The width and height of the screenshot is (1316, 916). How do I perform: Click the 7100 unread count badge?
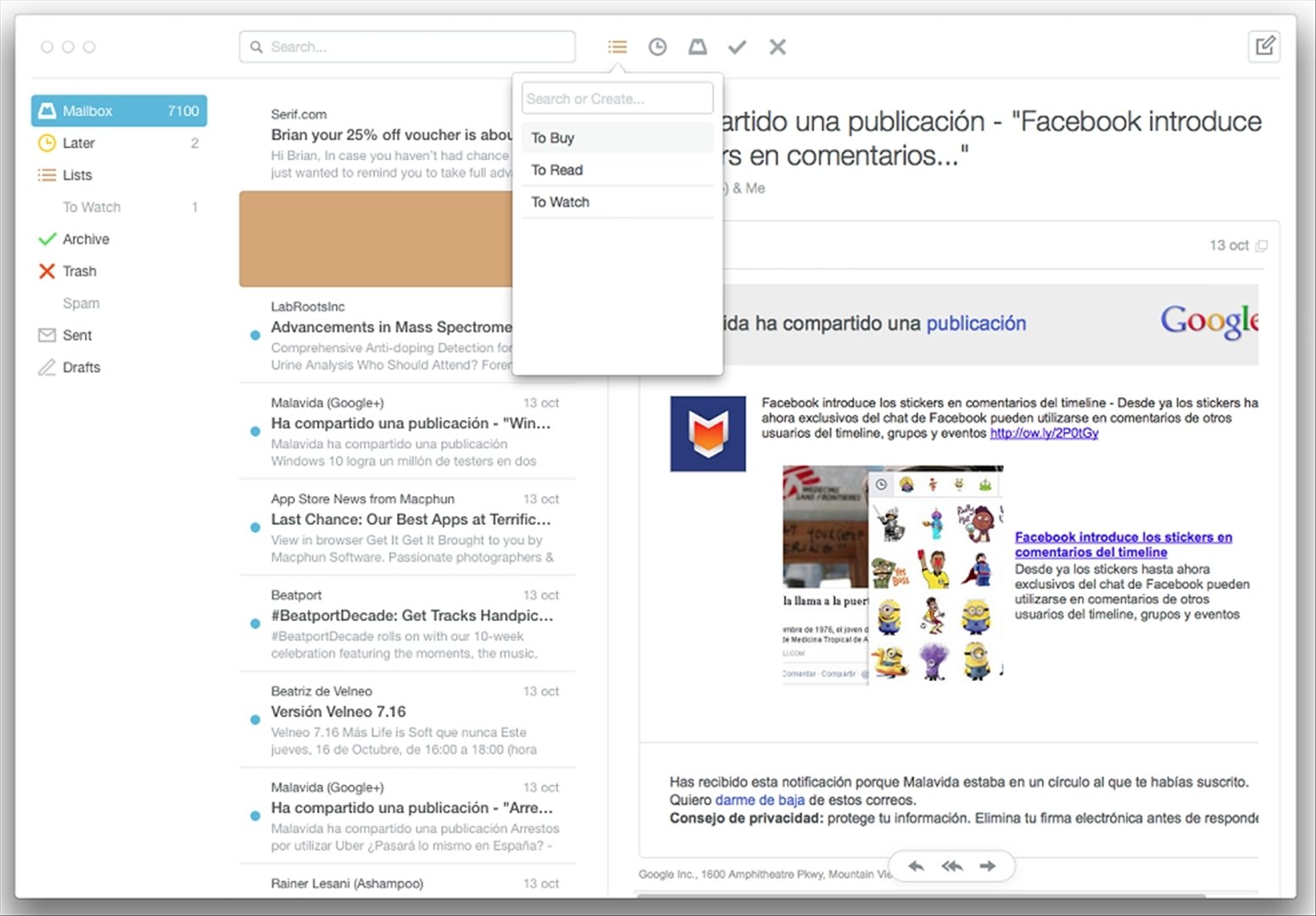183,111
